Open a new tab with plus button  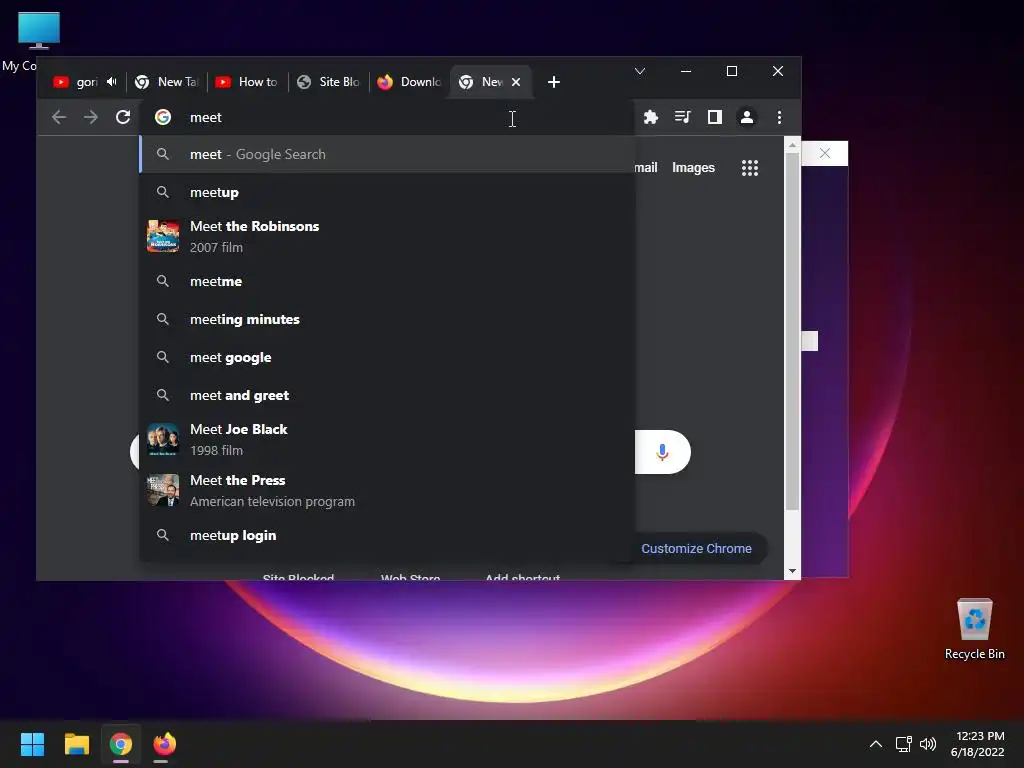click(554, 82)
